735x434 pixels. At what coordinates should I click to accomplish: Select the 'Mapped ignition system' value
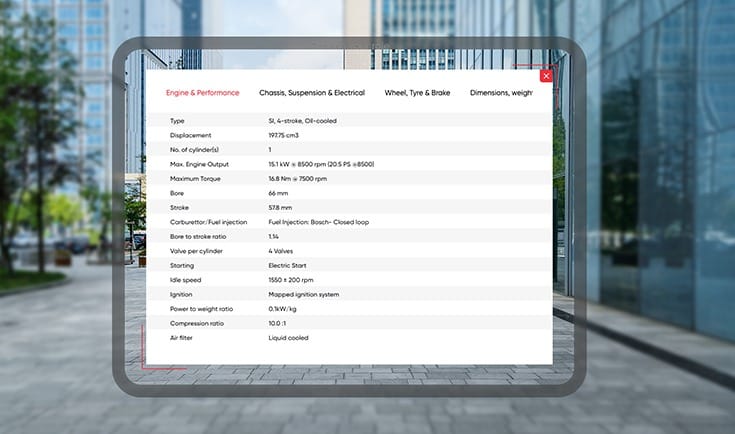click(x=303, y=295)
